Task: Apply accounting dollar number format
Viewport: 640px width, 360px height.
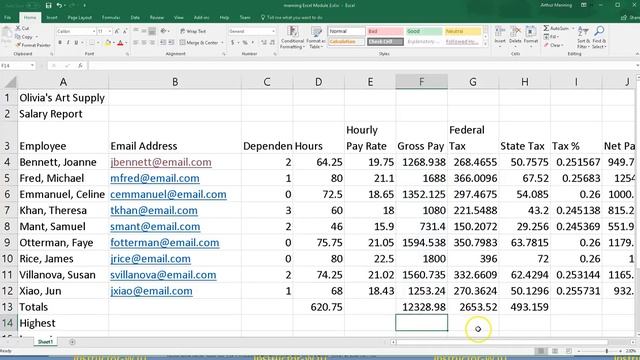Action: (x=233, y=42)
